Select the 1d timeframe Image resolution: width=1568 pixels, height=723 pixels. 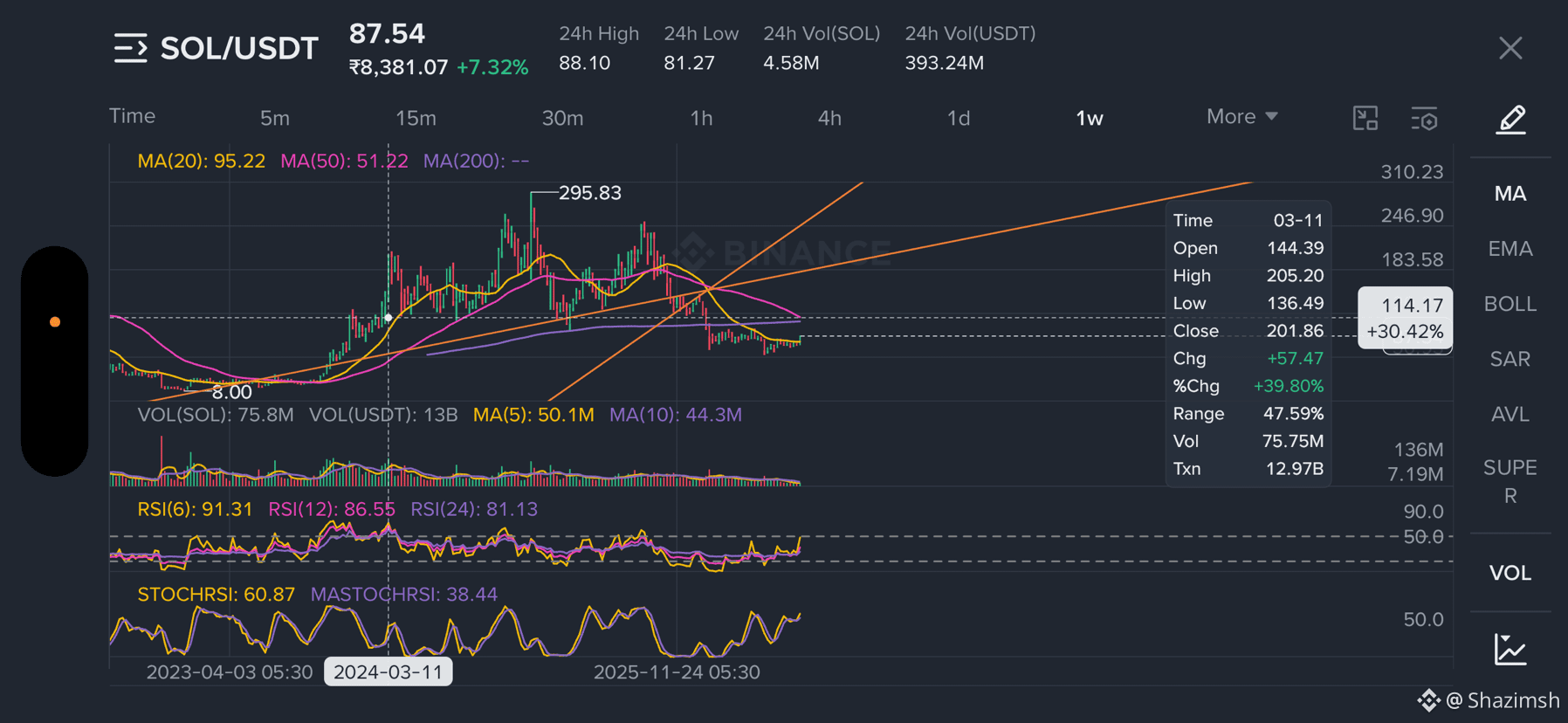point(959,118)
